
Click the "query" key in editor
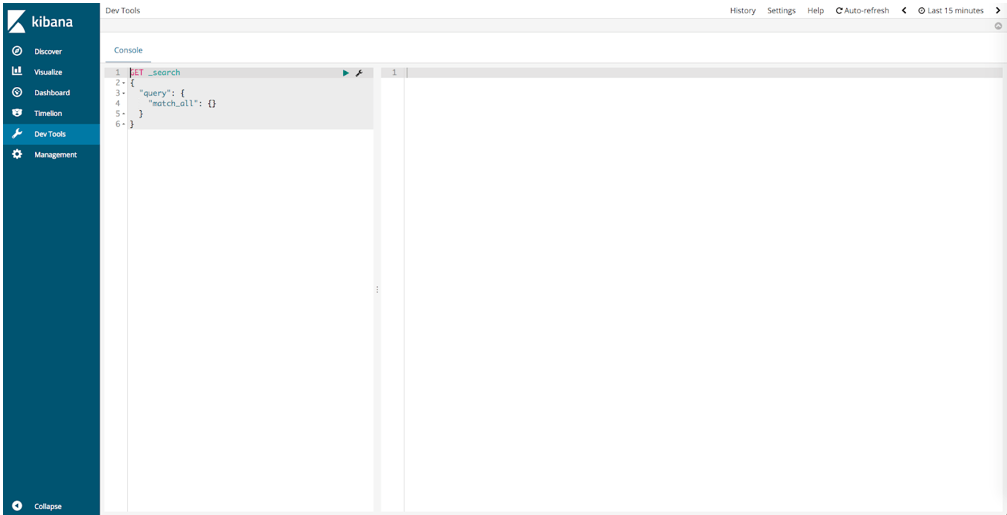click(155, 94)
